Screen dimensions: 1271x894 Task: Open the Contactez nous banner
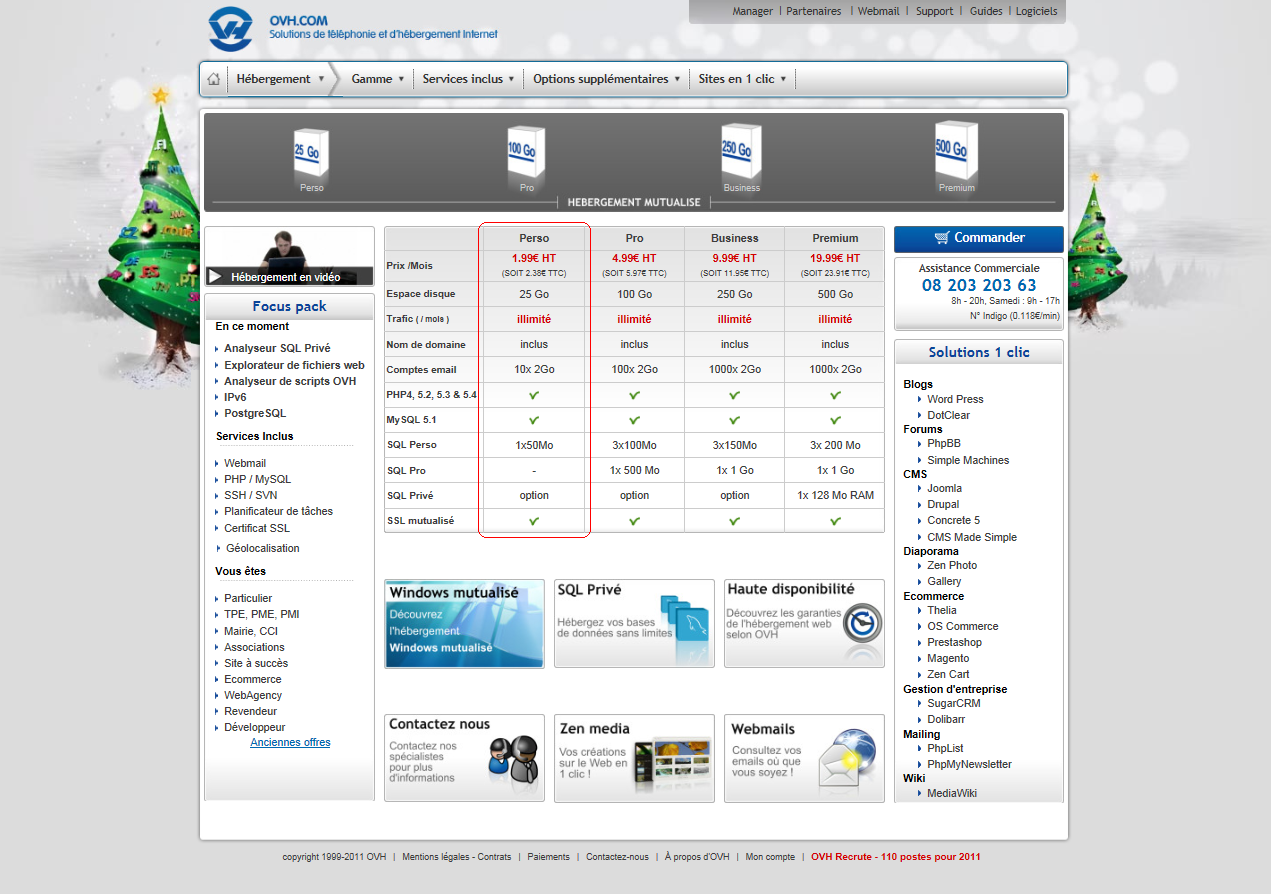[x=464, y=758]
